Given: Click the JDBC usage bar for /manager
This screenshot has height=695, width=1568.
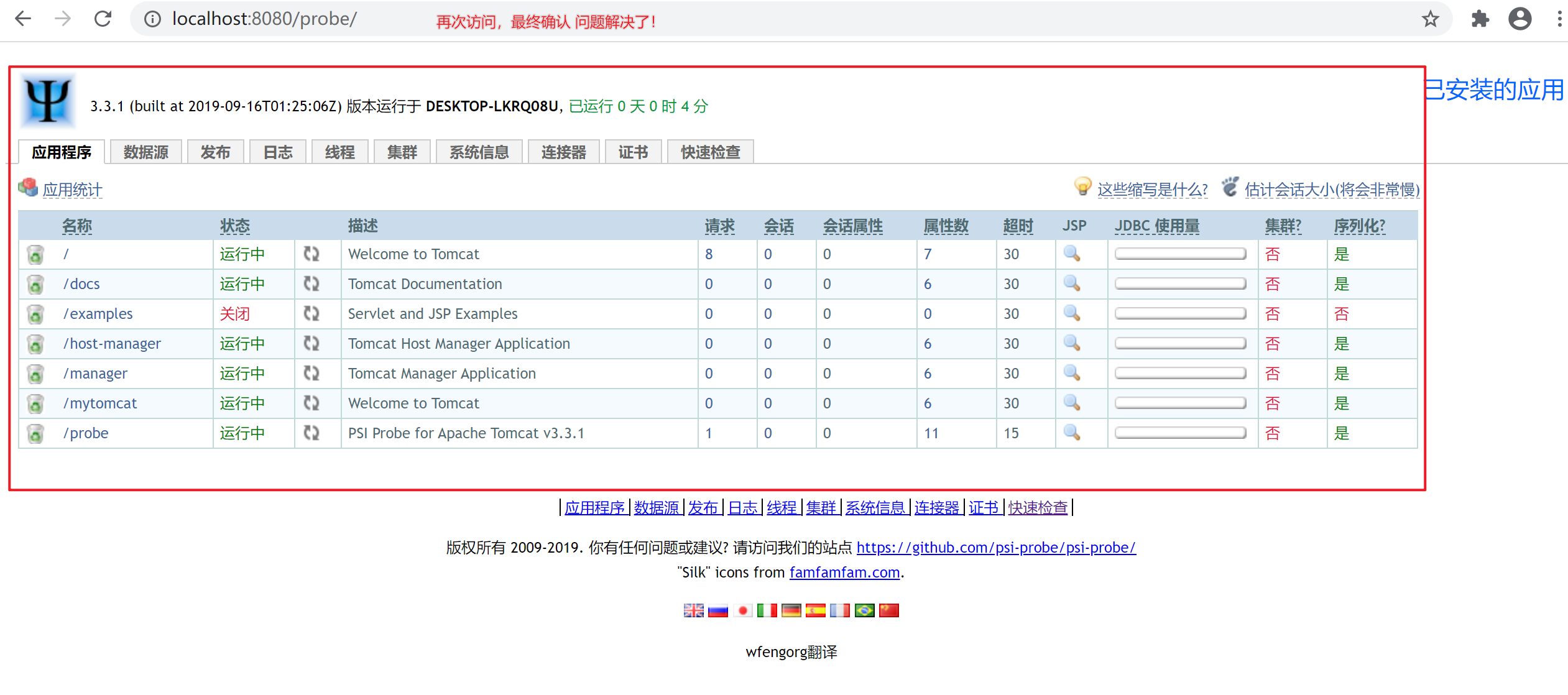Looking at the screenshot, I should click(x=1180, y=374).
